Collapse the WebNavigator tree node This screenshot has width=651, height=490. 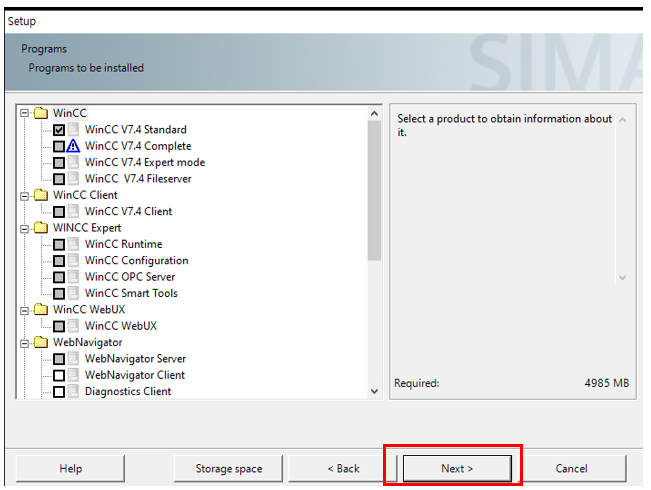click(x=24, y=343)
